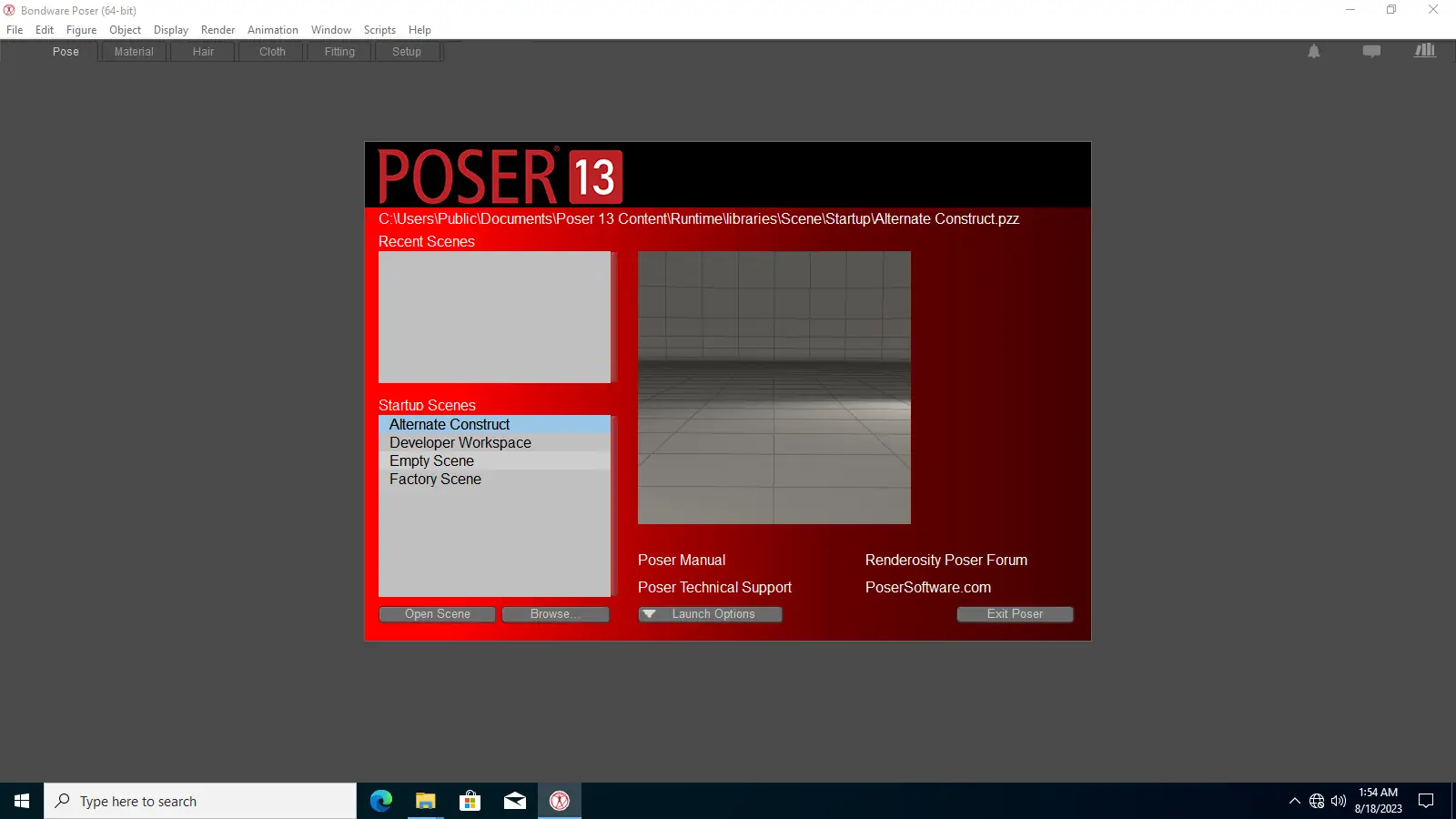Open the Help menu
Screen dimensions: 1456x819
[420, 30]
